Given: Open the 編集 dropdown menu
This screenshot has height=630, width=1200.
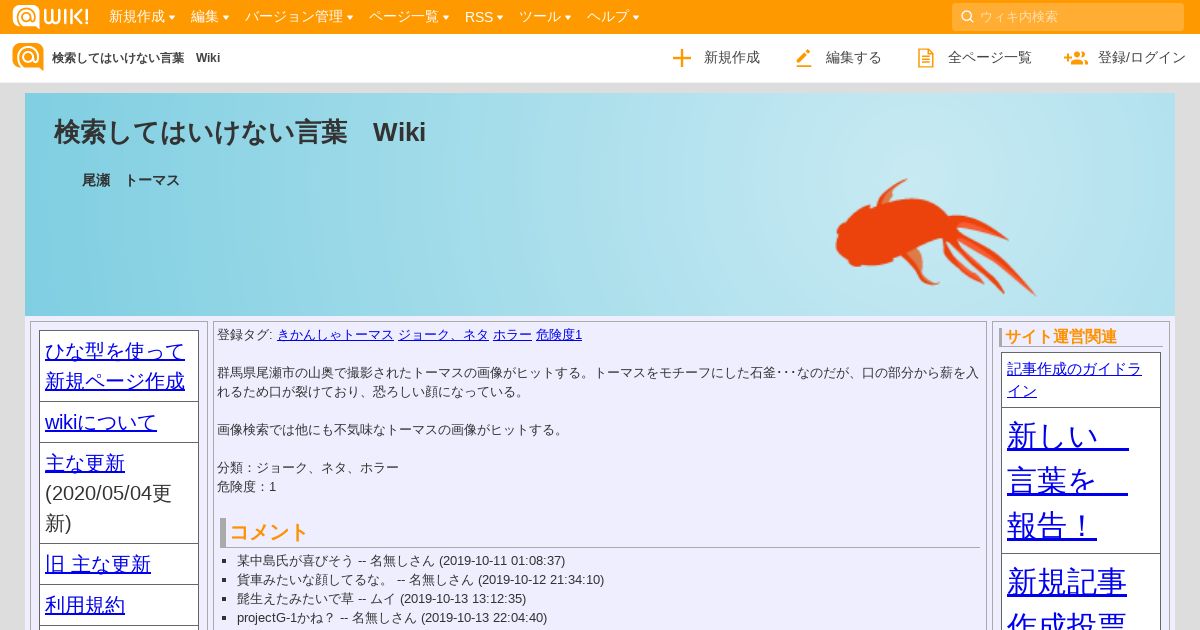Looking at the screenshot, I should (210, 17).
